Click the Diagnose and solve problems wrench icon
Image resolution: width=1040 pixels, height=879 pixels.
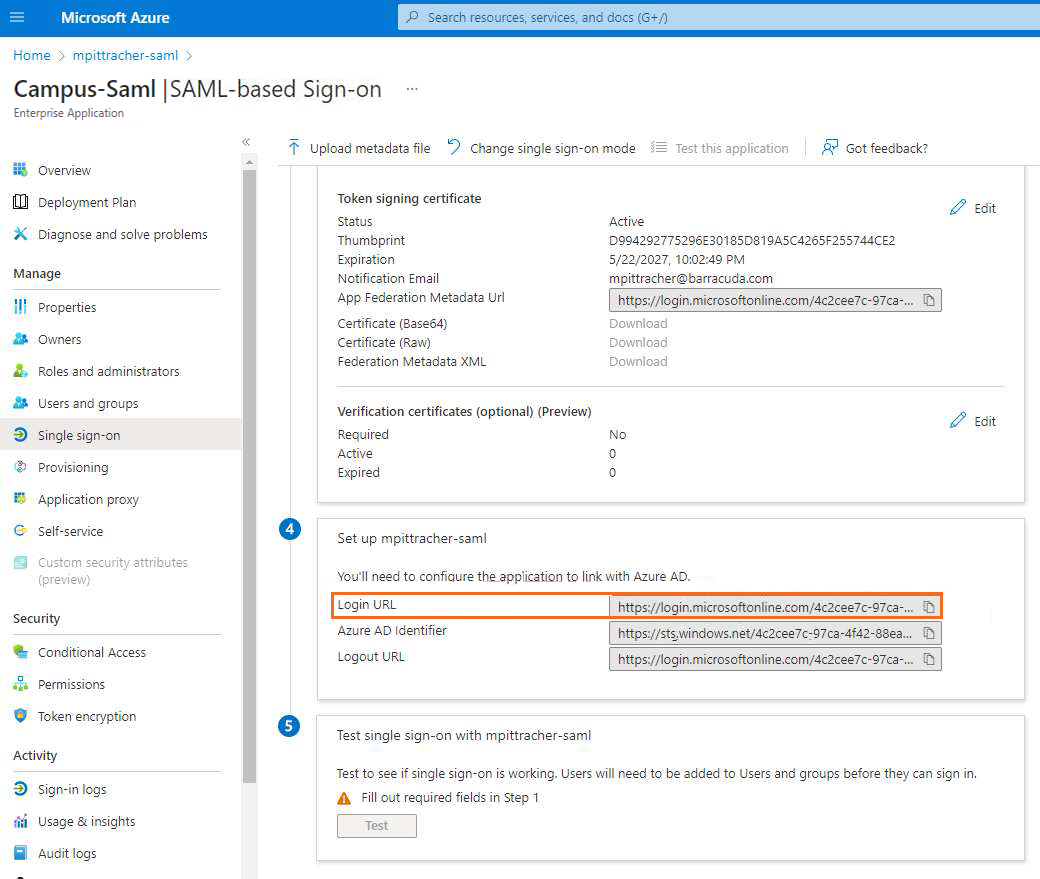[x=21, y=234]
